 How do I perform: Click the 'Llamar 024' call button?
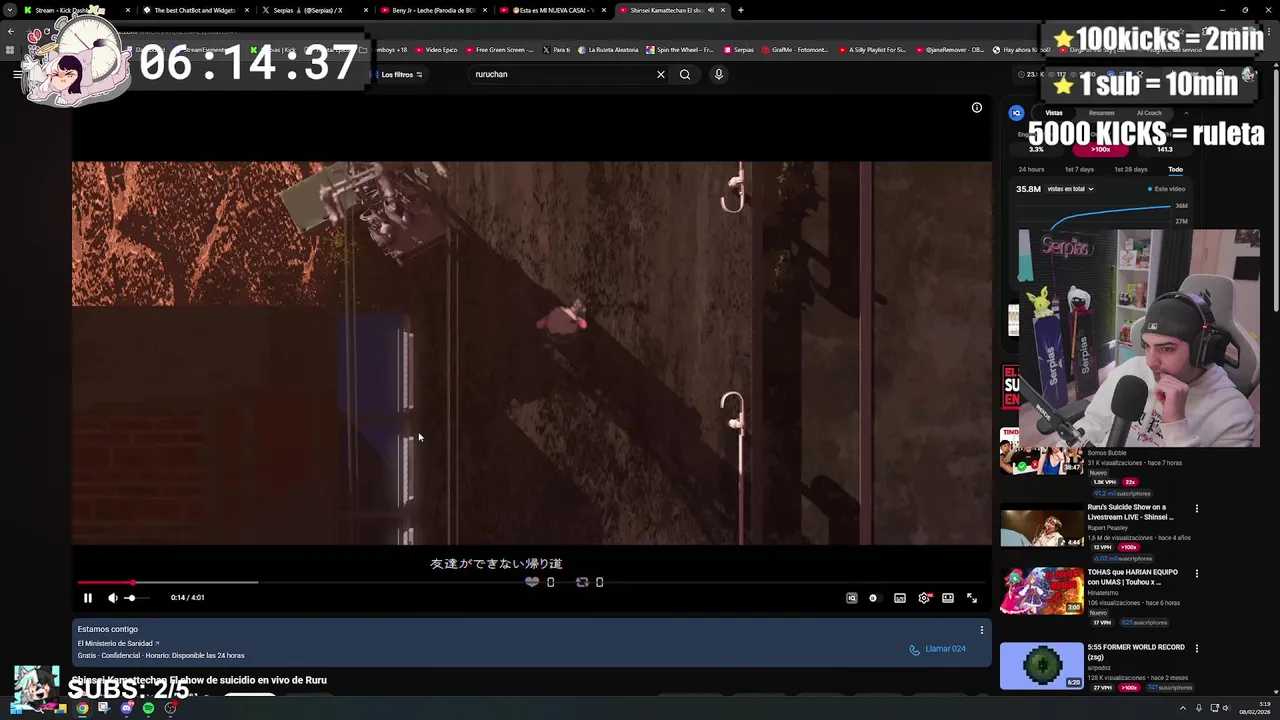click(937, 649)
